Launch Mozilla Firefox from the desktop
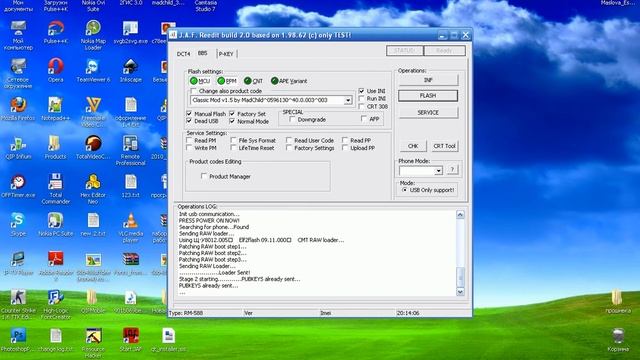 click(x=18, y=105)
